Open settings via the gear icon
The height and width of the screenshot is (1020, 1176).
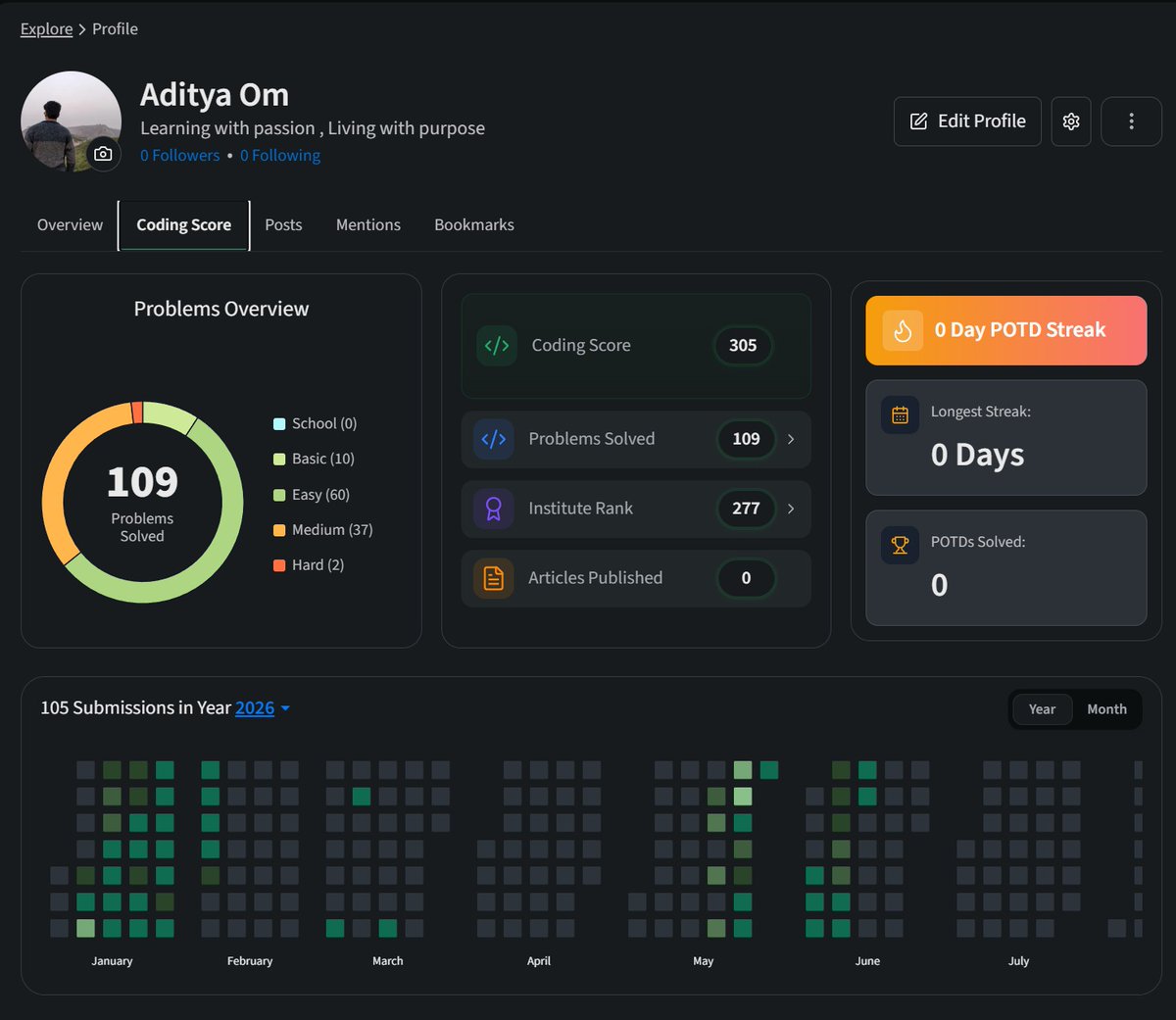(x=1071, y=121)
